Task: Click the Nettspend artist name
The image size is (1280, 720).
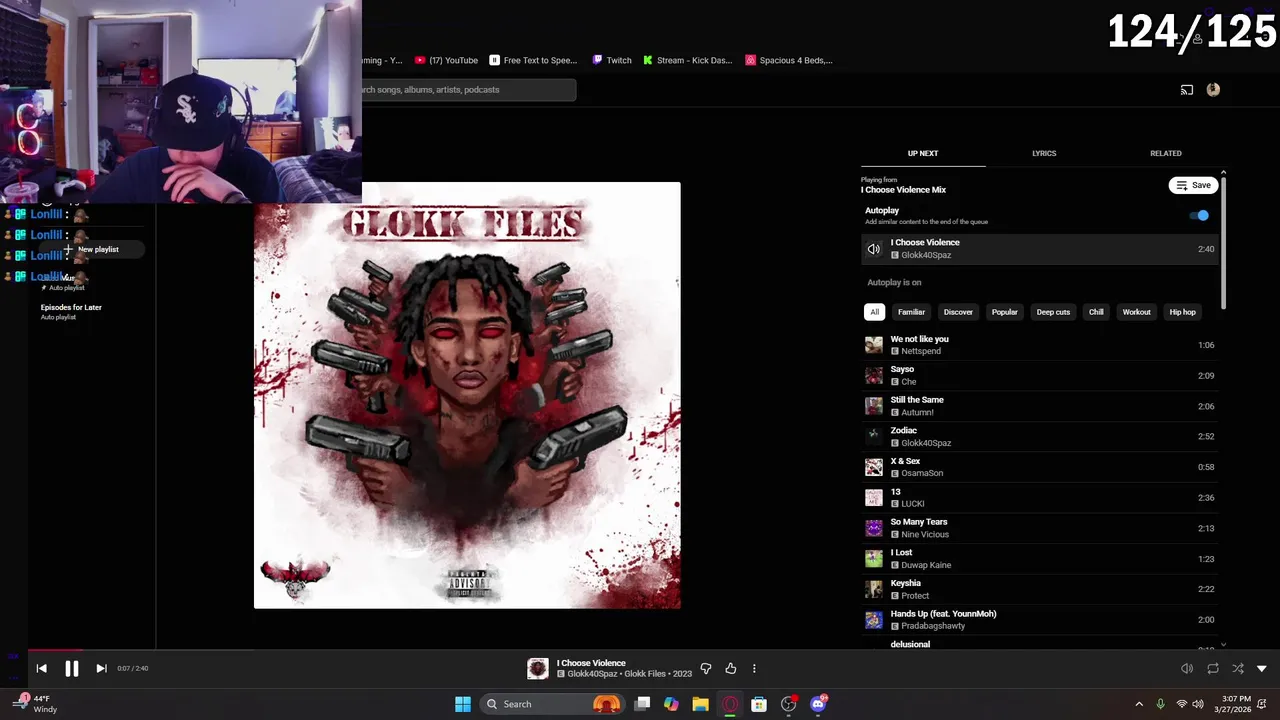Action: pyautogui.click(x=921, y=351)
